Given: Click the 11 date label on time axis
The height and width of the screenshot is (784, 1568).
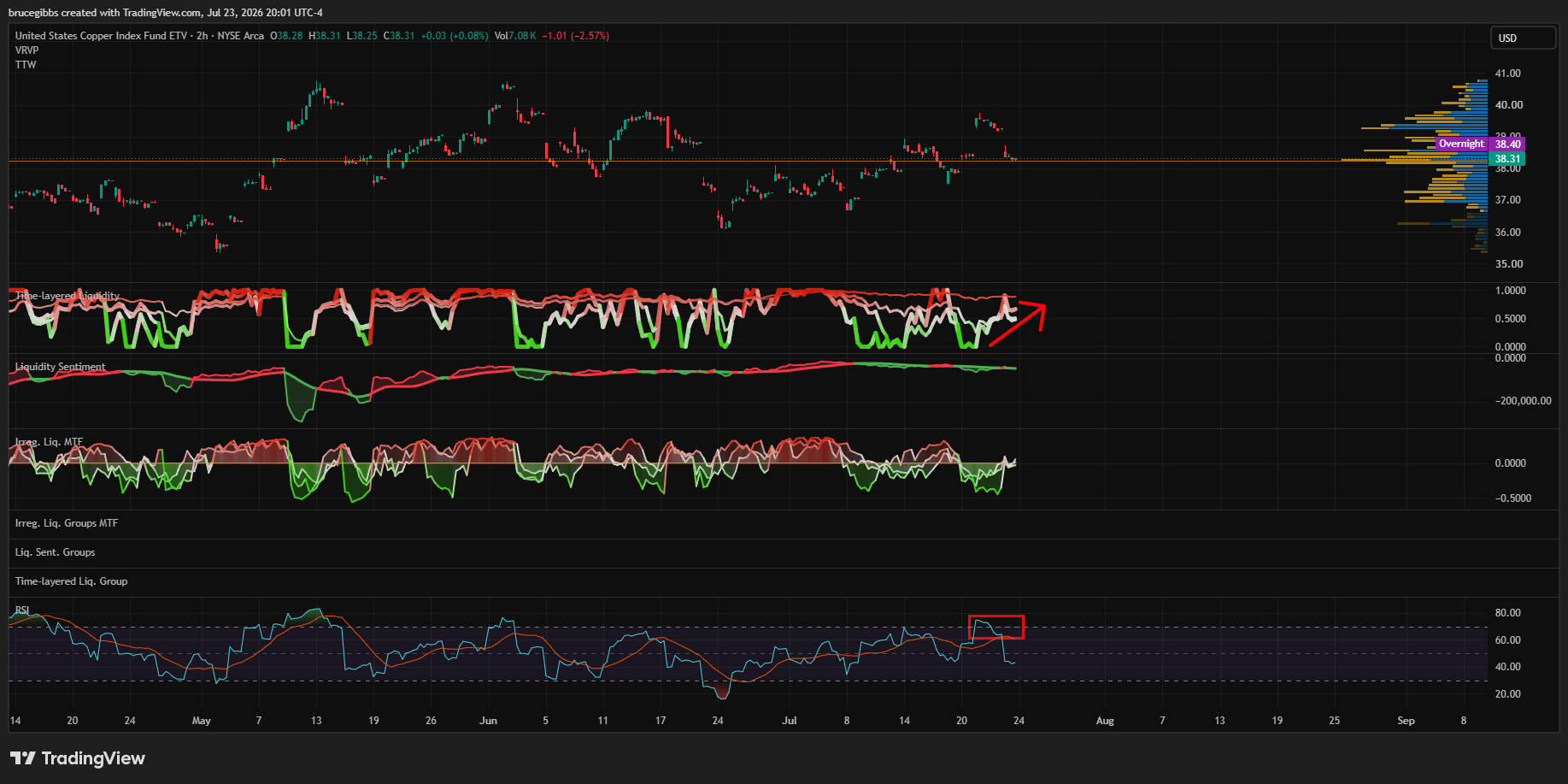Looking at the screenshot, I should pos(603,721).
